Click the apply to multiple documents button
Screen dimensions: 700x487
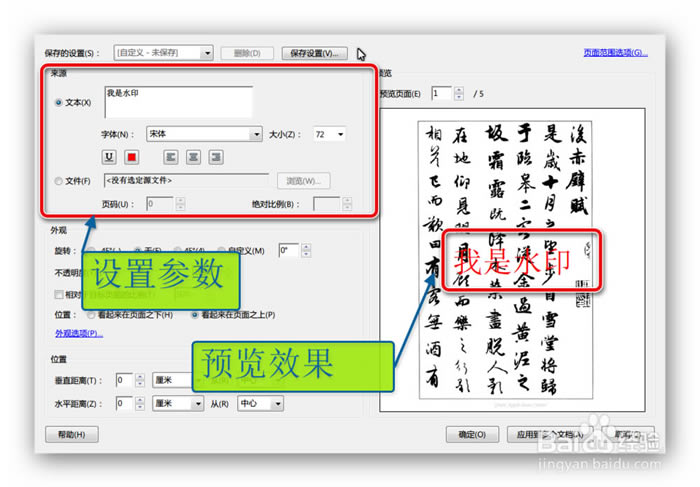coord(550,434)
